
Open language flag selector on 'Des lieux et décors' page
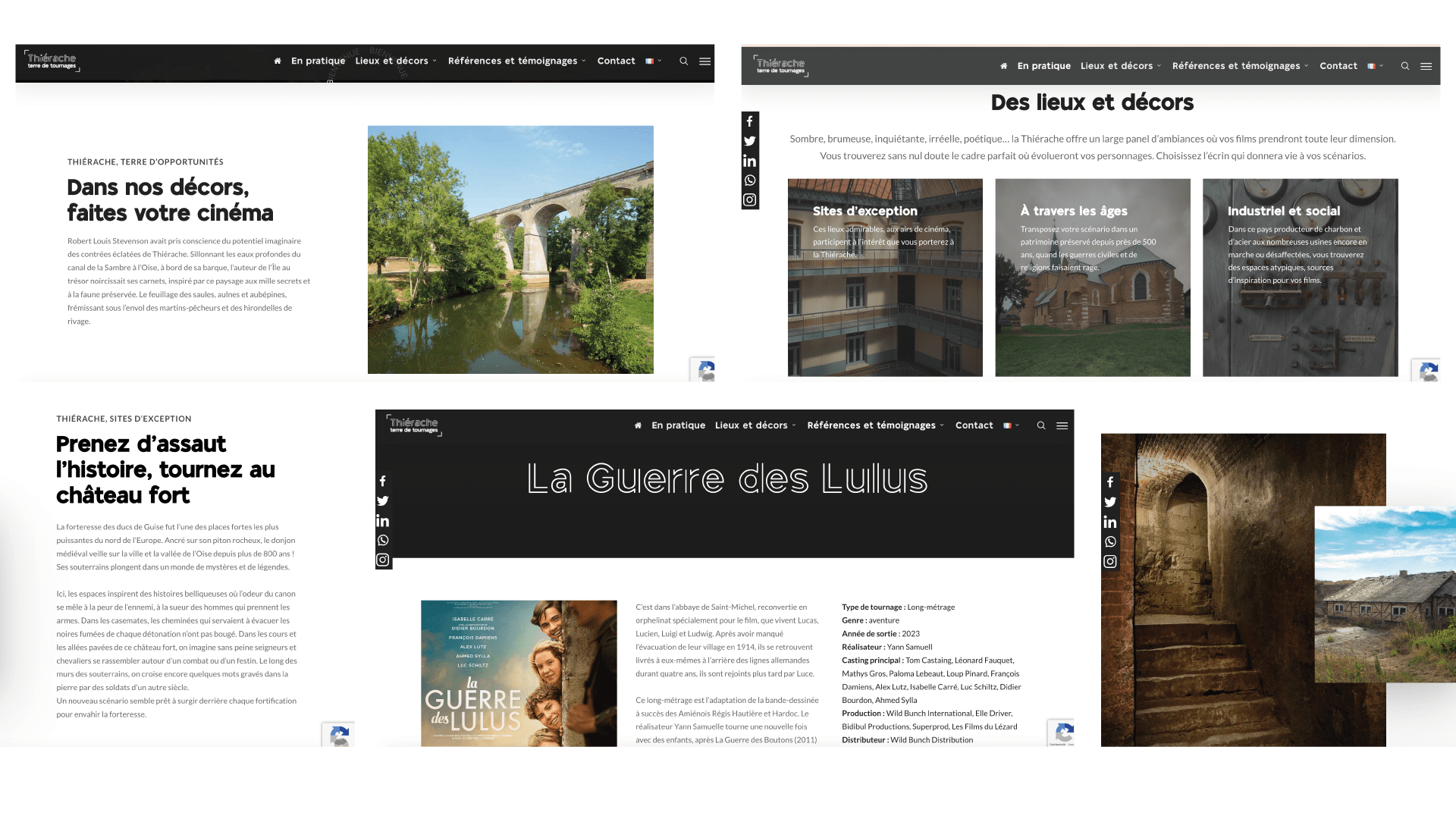click(x=1376, y=66)
